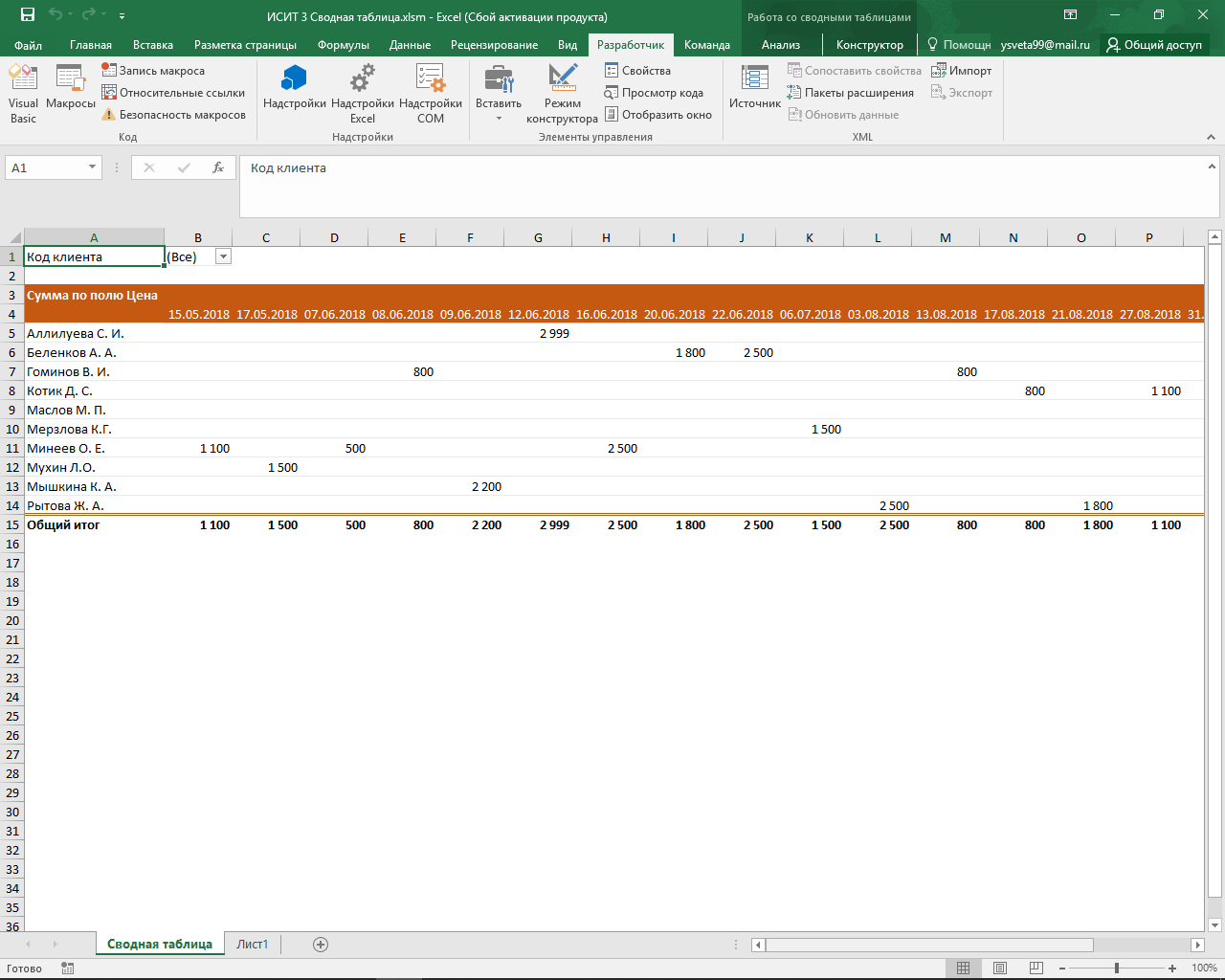Image resolution: width=1225 pixels, height=980 pixels.
Task: Open Безопасность макросов settings
Action: tap(173, 115)
